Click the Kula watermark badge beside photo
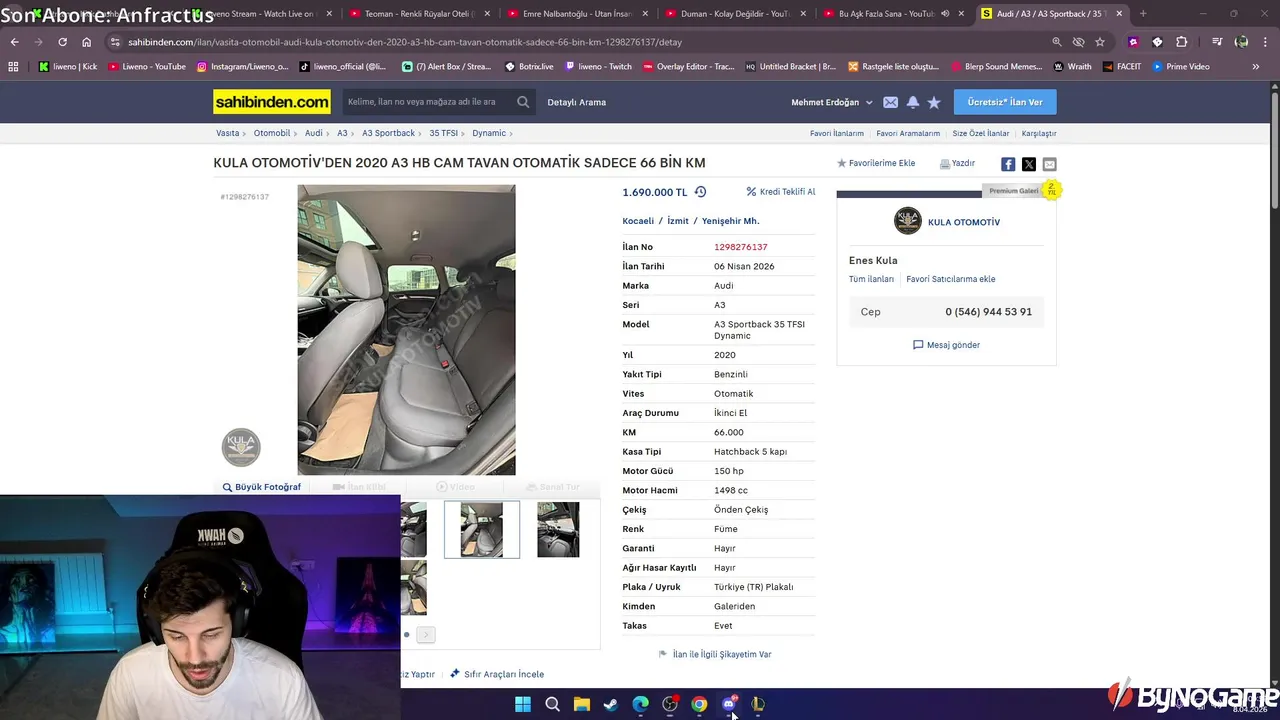1280x720 pixels. coord(241,447)
